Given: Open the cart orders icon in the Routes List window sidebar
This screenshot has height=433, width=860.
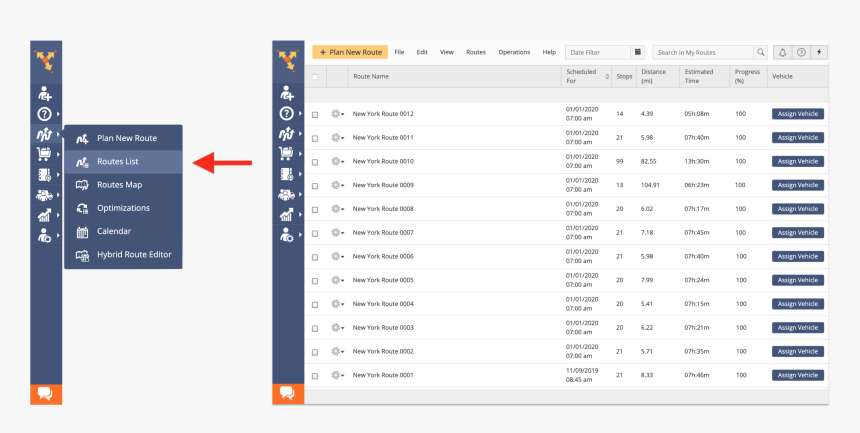Looking at the screenshot, I should coord(286,154).
